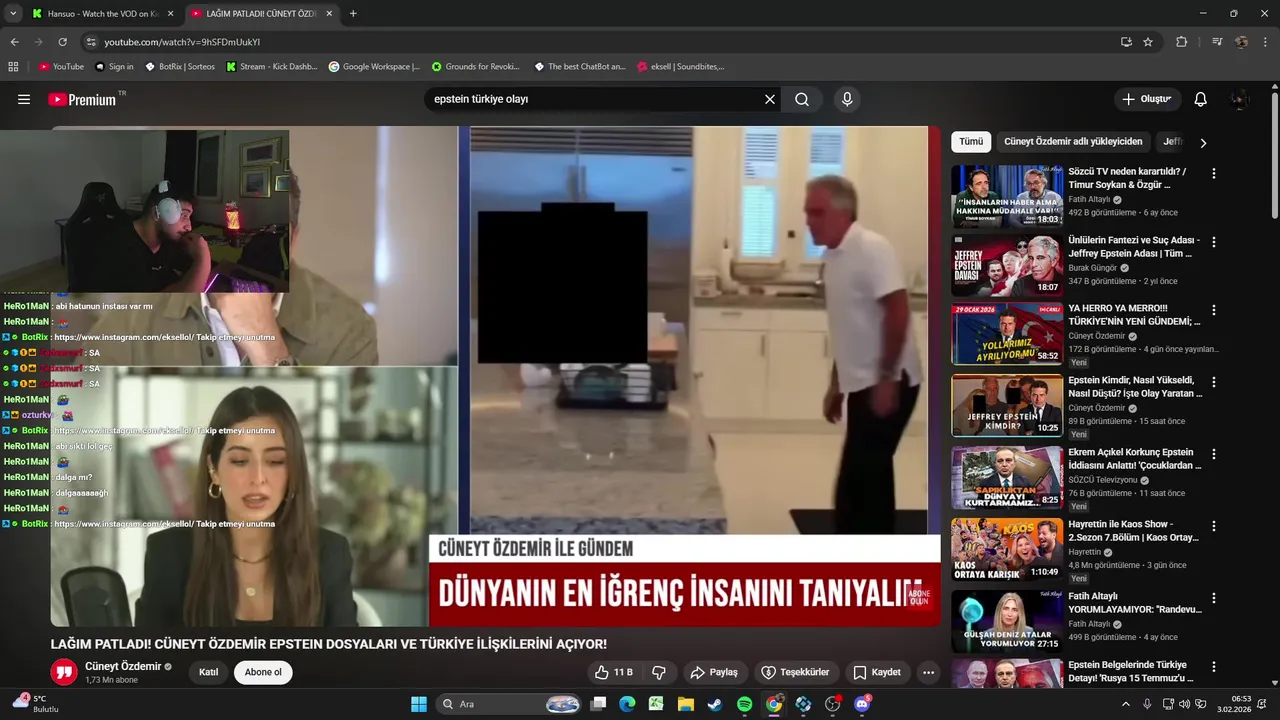Viewport: 1280px width, 720px height.
Task: Reload the page
Action: tap(62, 42)
